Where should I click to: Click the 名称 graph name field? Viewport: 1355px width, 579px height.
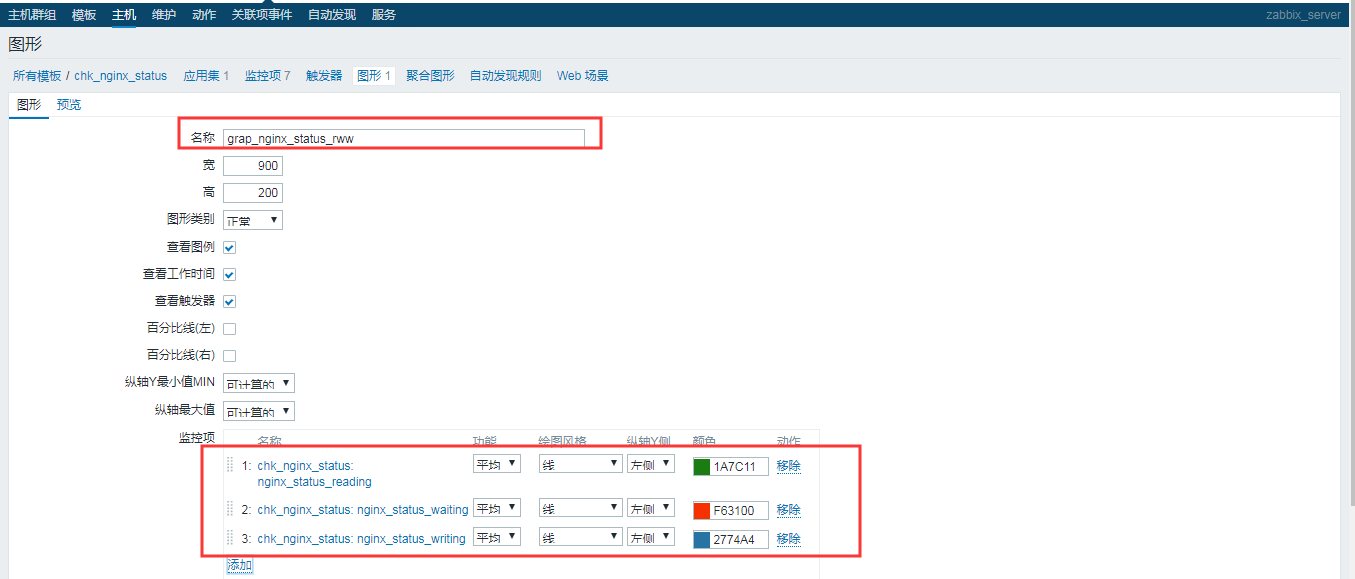[404, 139]
